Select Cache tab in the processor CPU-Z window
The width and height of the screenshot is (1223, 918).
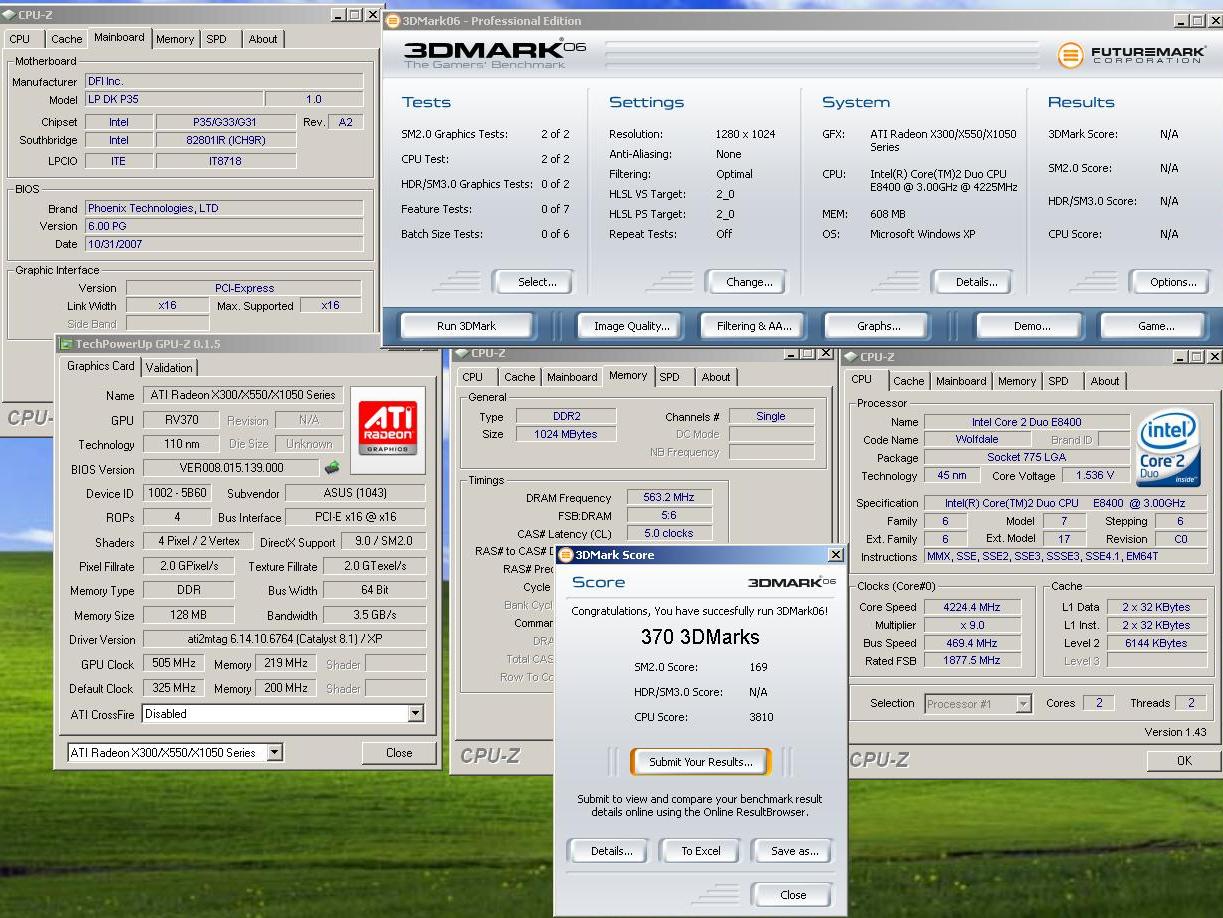pos(909,381)
